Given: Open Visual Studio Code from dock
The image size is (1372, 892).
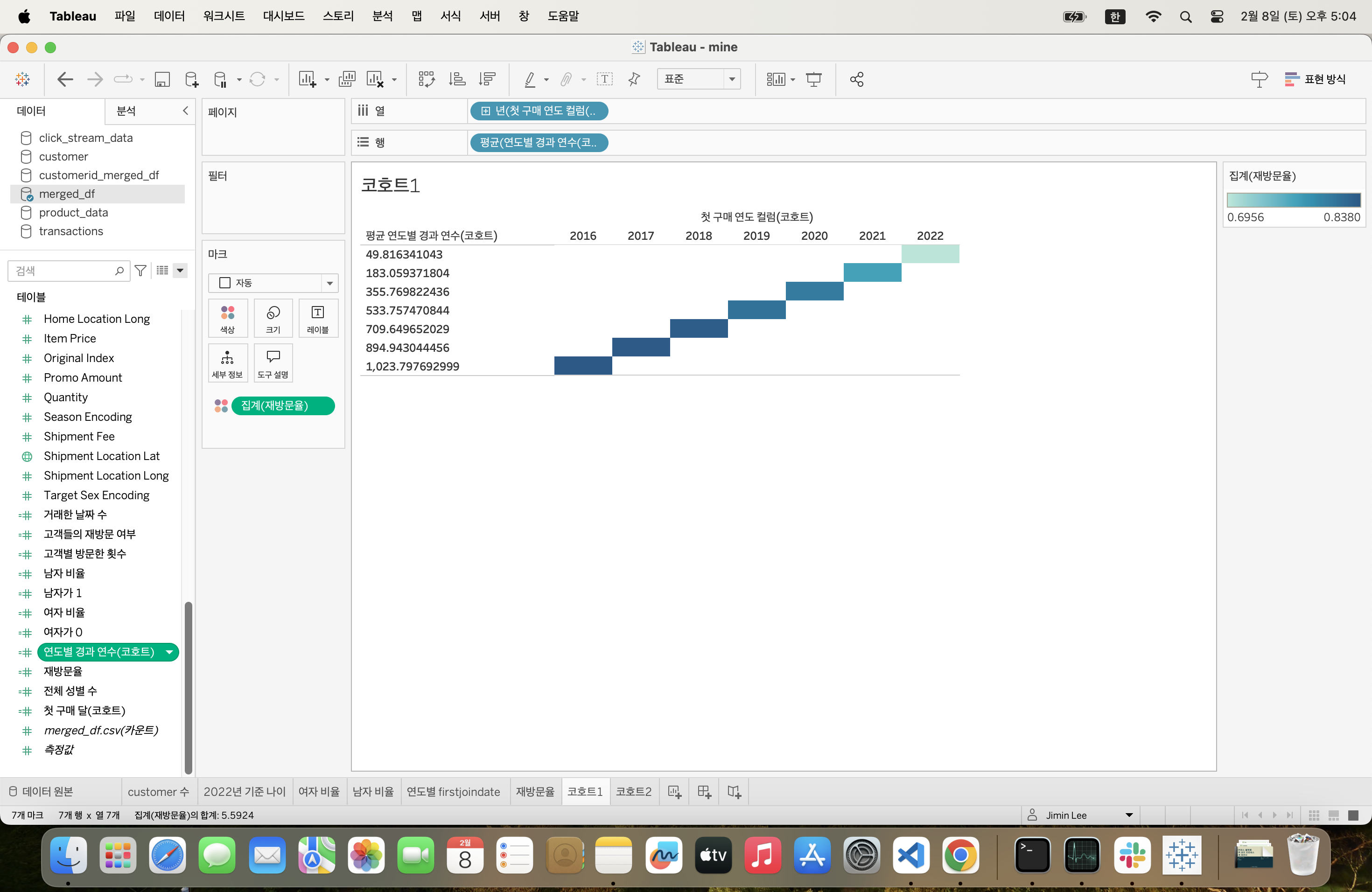Looking at the screenshot, I should pos(910,855).
